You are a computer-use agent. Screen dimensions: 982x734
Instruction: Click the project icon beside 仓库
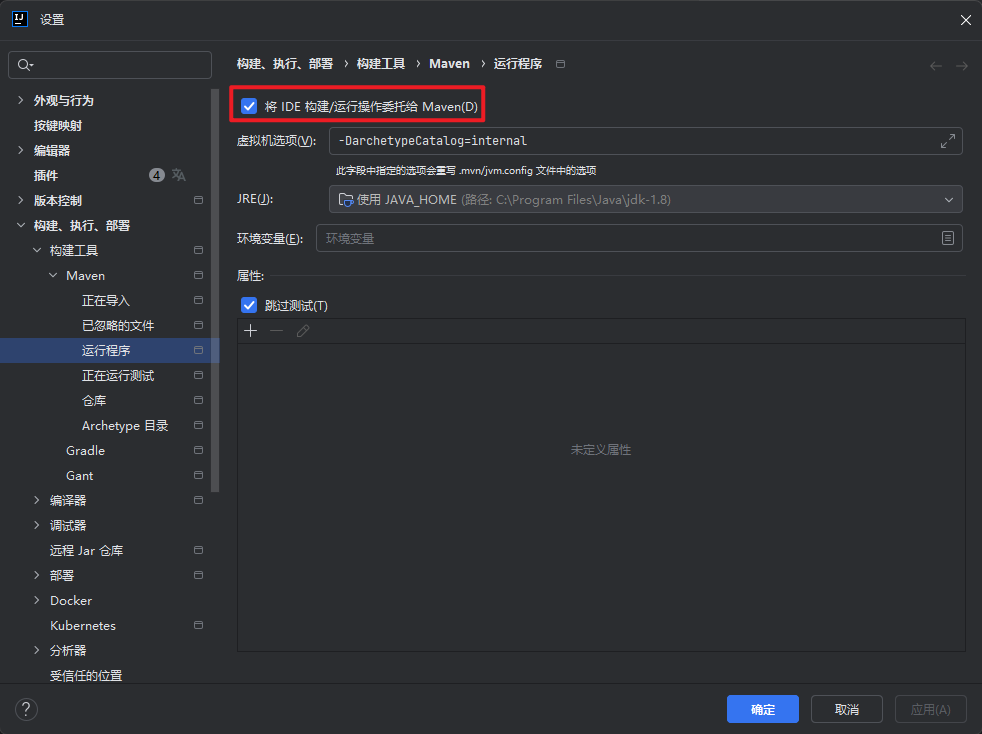pos(199,400)
